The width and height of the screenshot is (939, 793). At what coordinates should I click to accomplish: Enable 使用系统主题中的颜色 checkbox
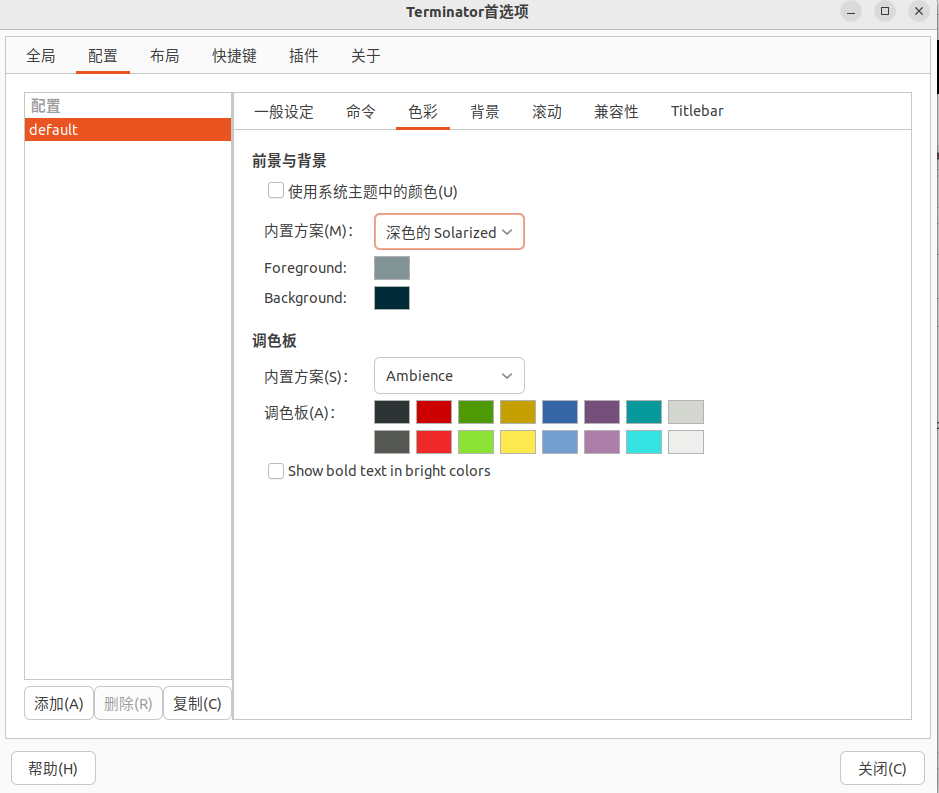pos(276,191)
